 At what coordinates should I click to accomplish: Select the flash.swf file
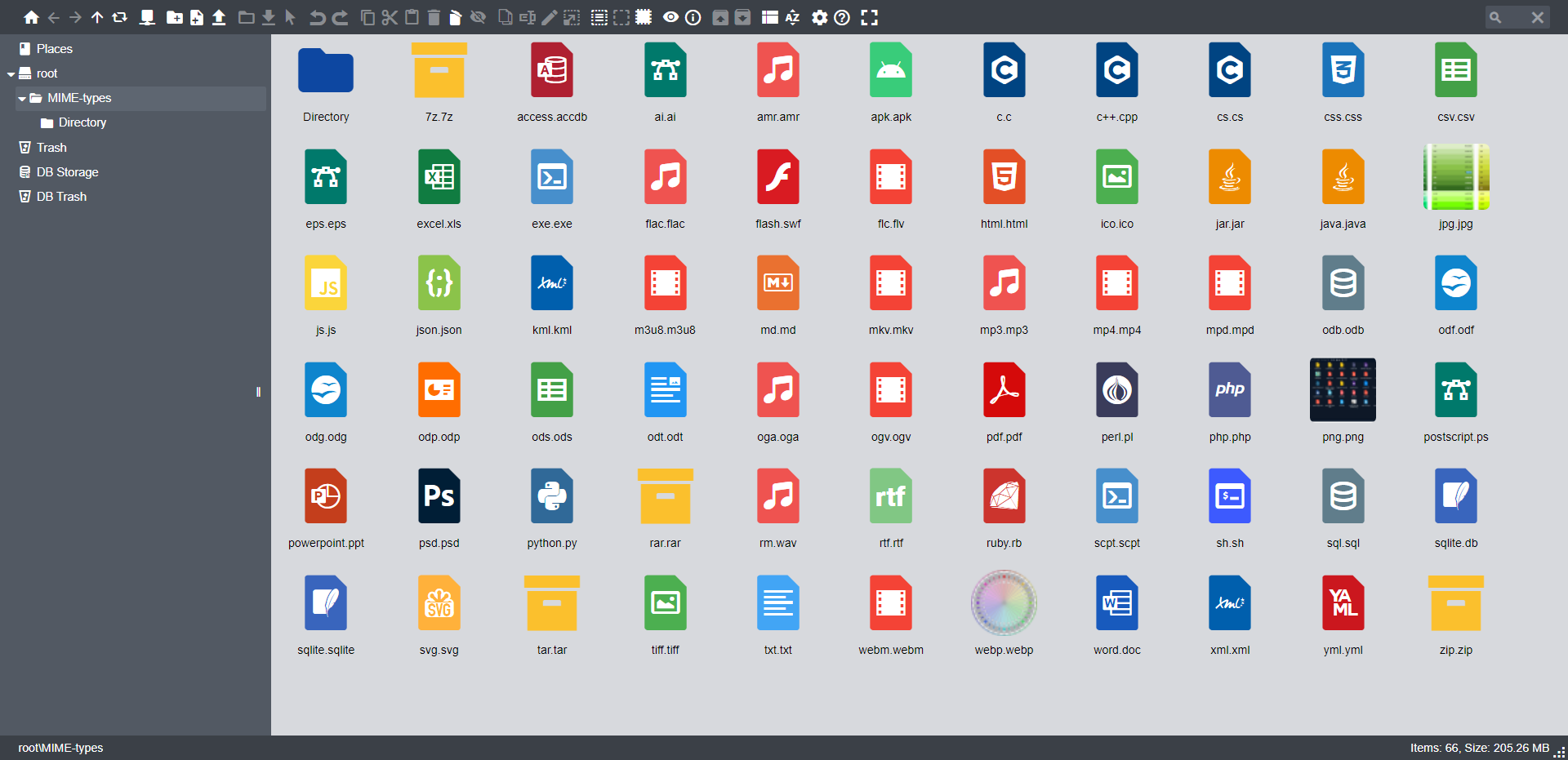click(x=778, y=188)
